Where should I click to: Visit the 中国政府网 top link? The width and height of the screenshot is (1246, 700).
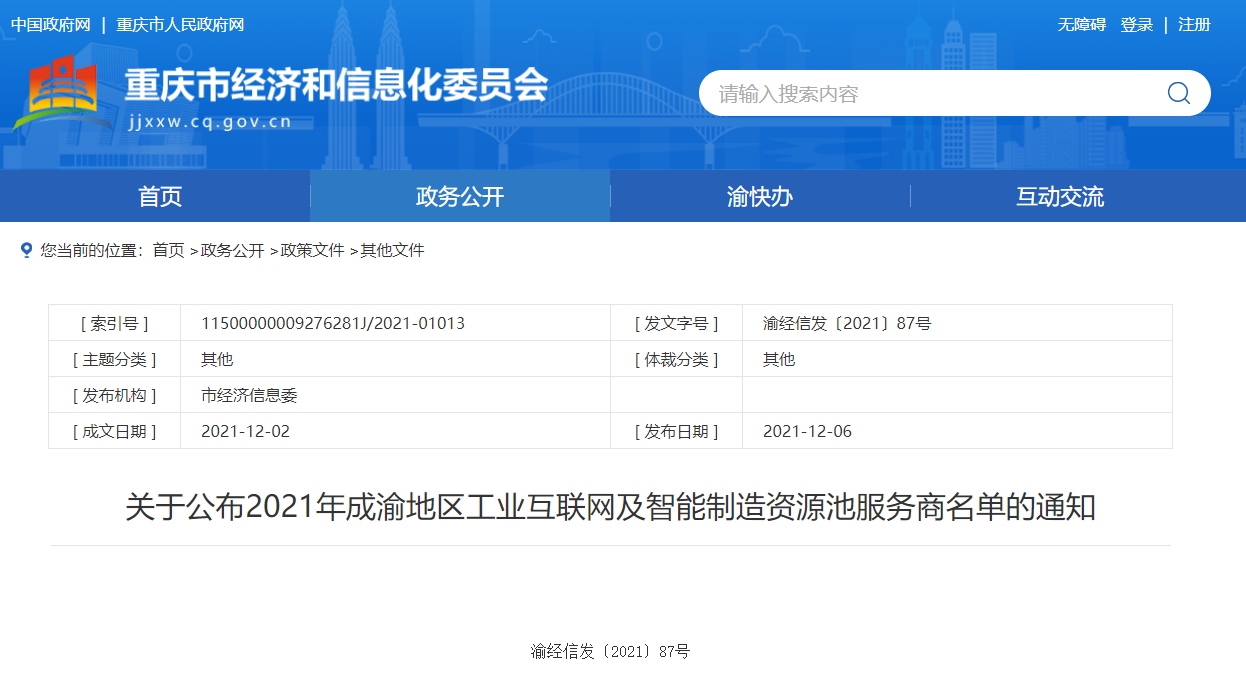click(51, 25)
